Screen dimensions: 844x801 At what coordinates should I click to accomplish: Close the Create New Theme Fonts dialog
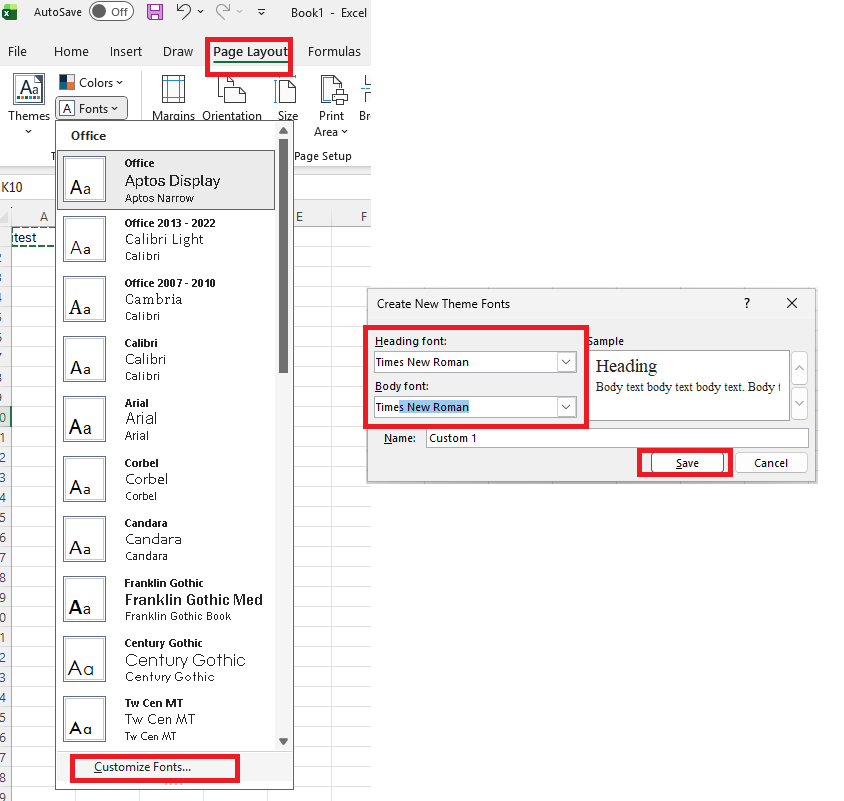[792, 304]
